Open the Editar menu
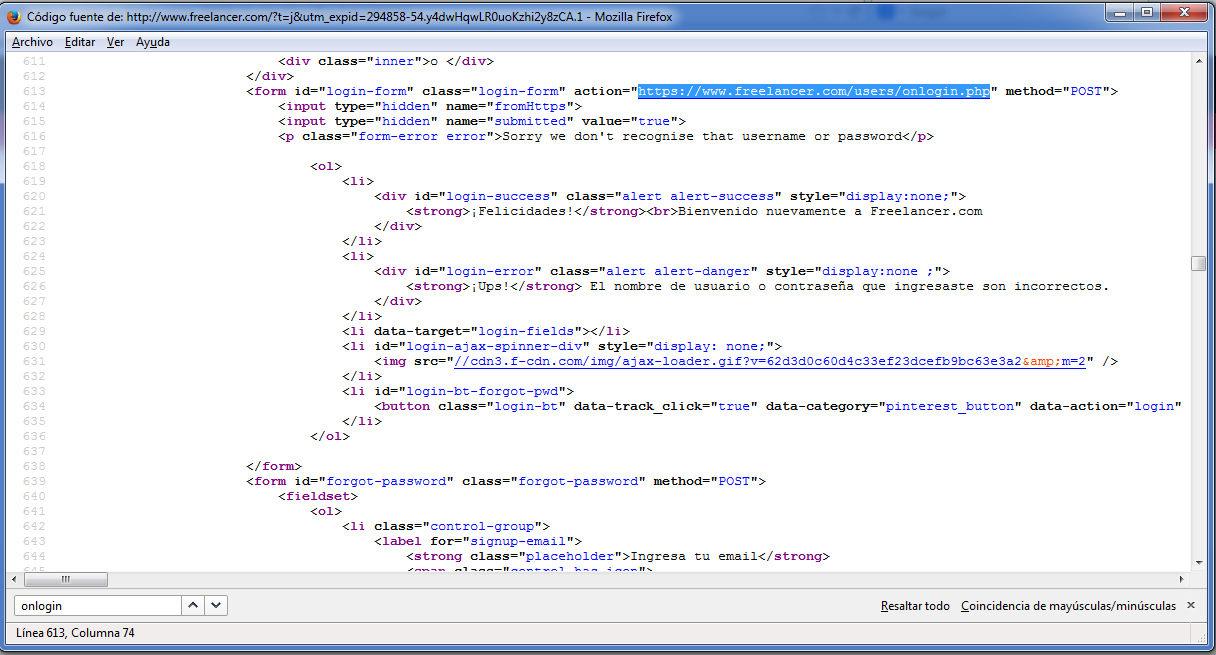1216x655 pixels. pyautogui.click(x=80, y=42)
